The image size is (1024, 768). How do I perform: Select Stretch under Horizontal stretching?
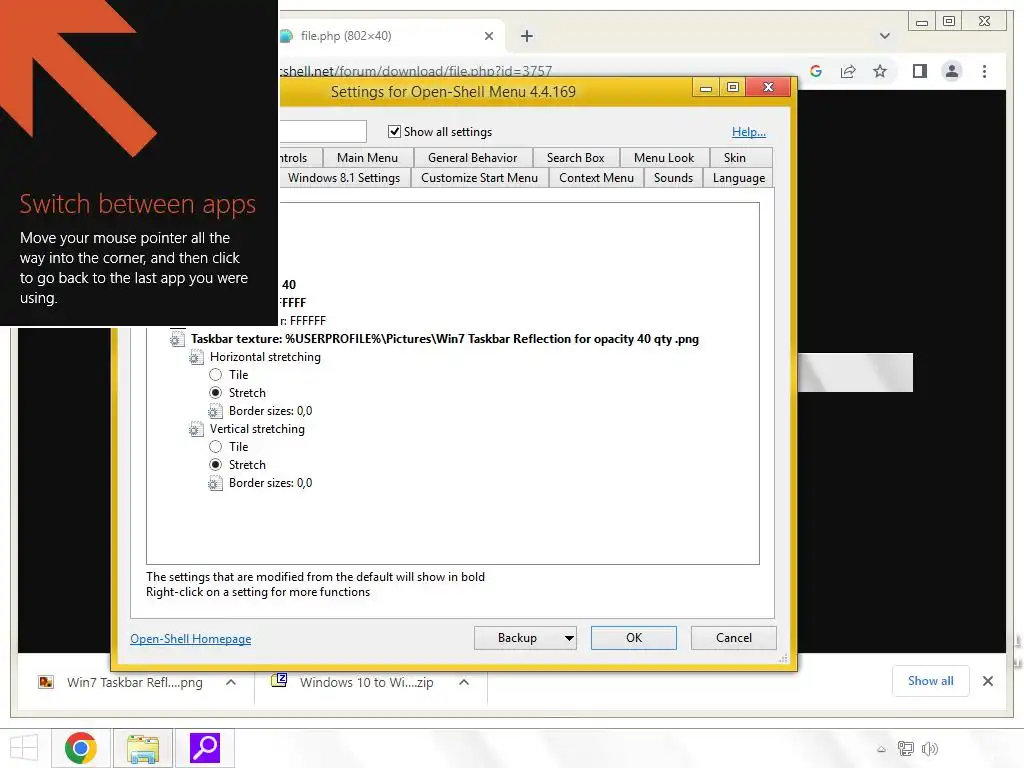[x=216, y=393]
